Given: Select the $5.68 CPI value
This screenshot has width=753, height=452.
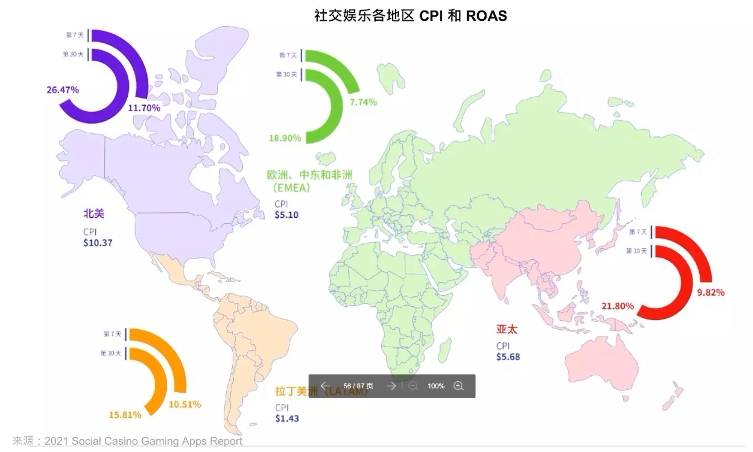Looking at the screenshot, I should pos(508,356).
